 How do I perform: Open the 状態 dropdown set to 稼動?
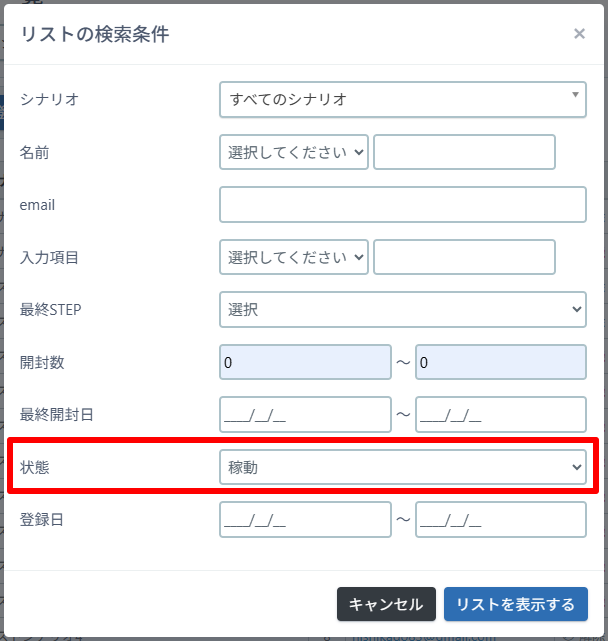coord(402,467)
